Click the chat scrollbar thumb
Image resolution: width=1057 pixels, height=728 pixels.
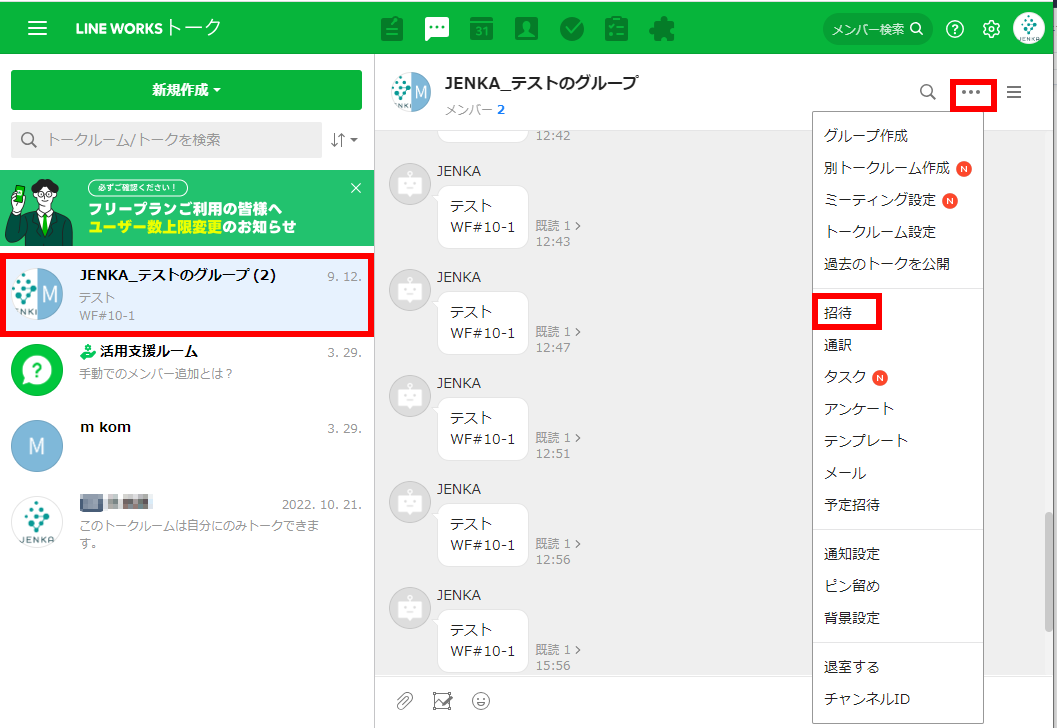[1048, 572]
